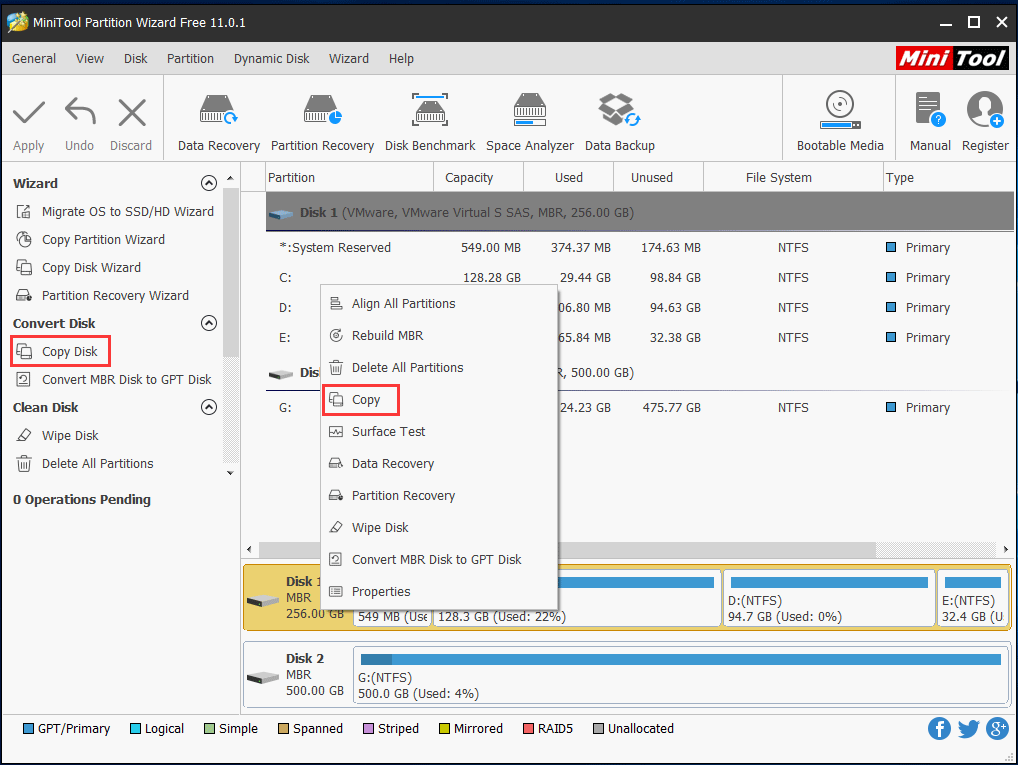Open the View menu
1018x765 pixels.
[x=90, y=58]
